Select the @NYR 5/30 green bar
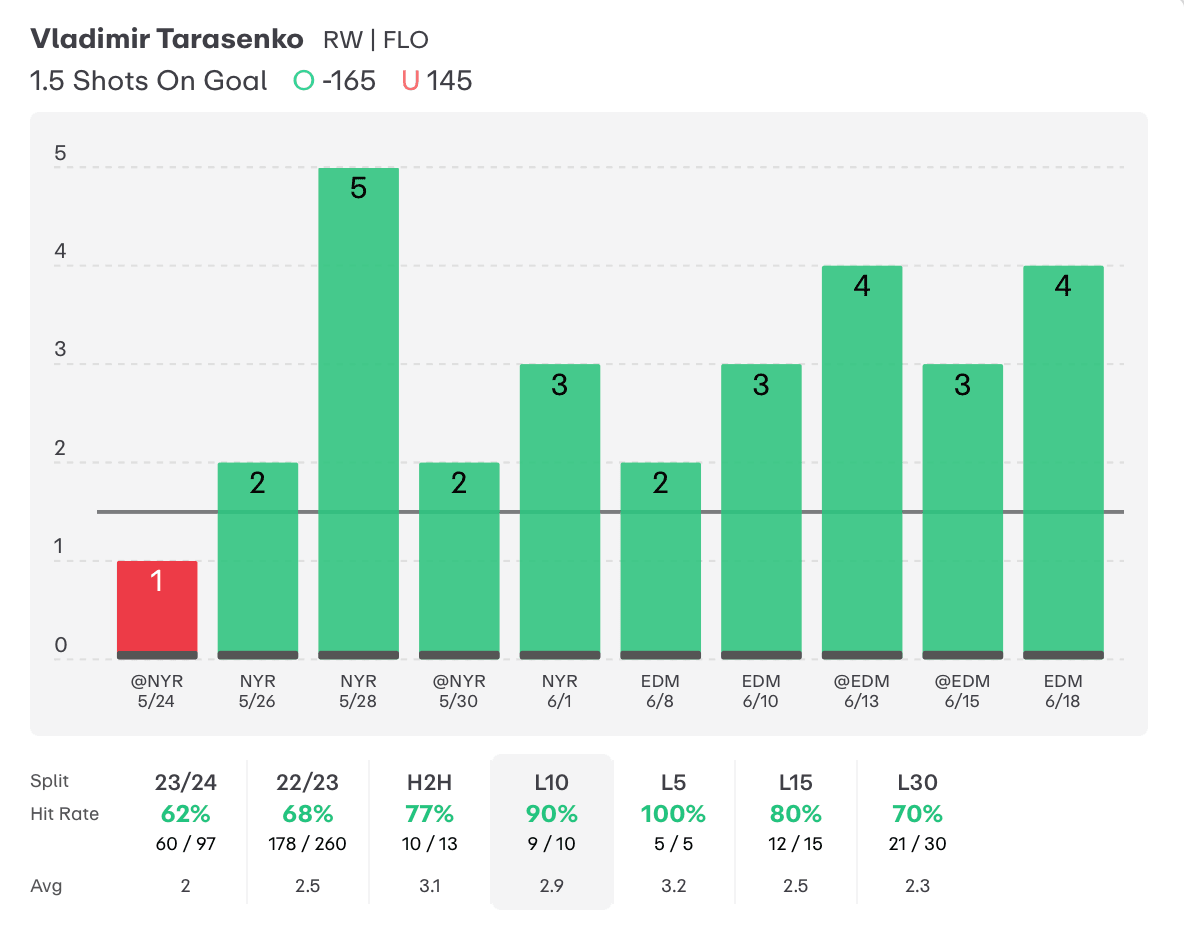This screenshot has width=1184, height=928. 459,560
